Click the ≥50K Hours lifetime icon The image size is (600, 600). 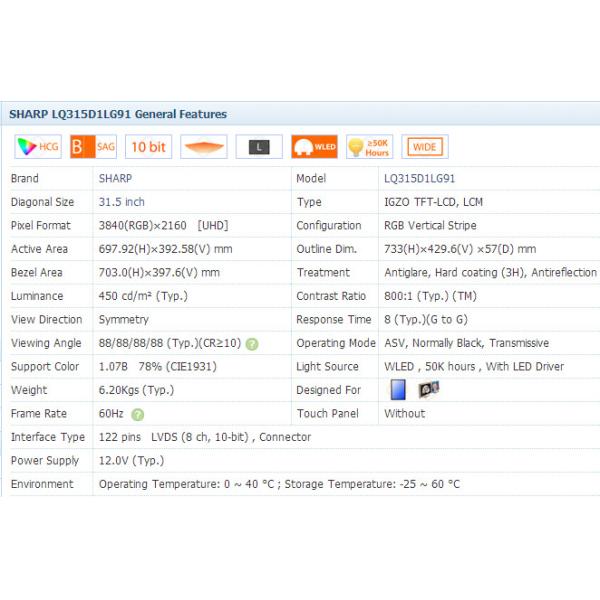click(x=369, y=147)
